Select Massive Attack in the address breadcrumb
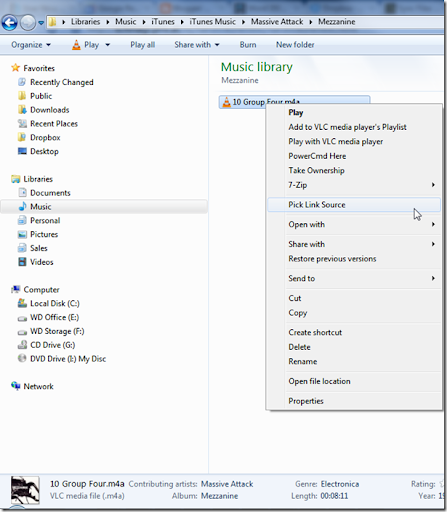Viewport: 447px width, 512px height. point(277,22)
